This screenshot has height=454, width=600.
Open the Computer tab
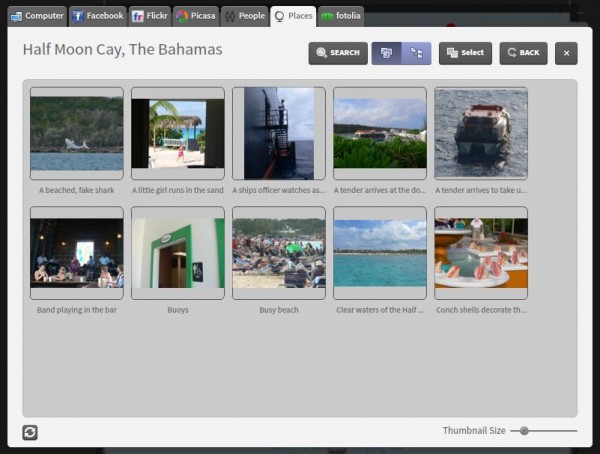click(x=37, y=16)
